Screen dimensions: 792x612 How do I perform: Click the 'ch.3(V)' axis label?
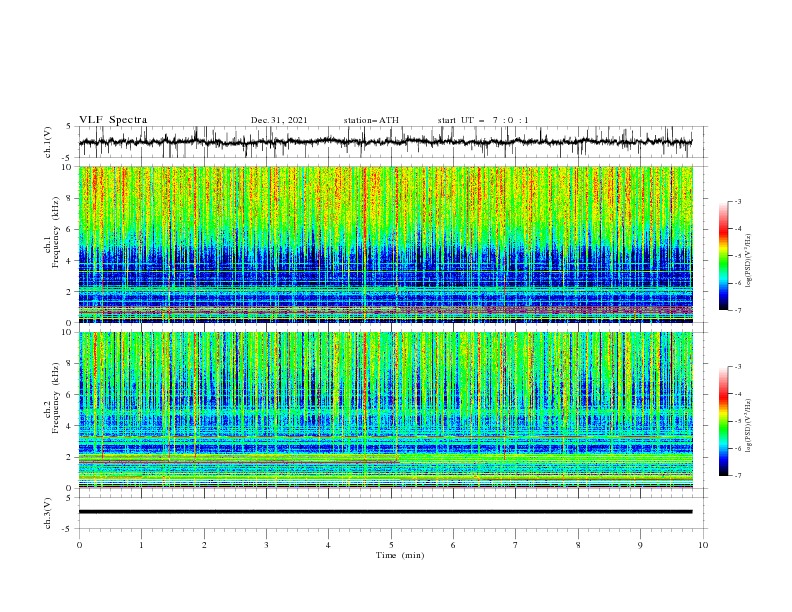[x=48, y=514]
